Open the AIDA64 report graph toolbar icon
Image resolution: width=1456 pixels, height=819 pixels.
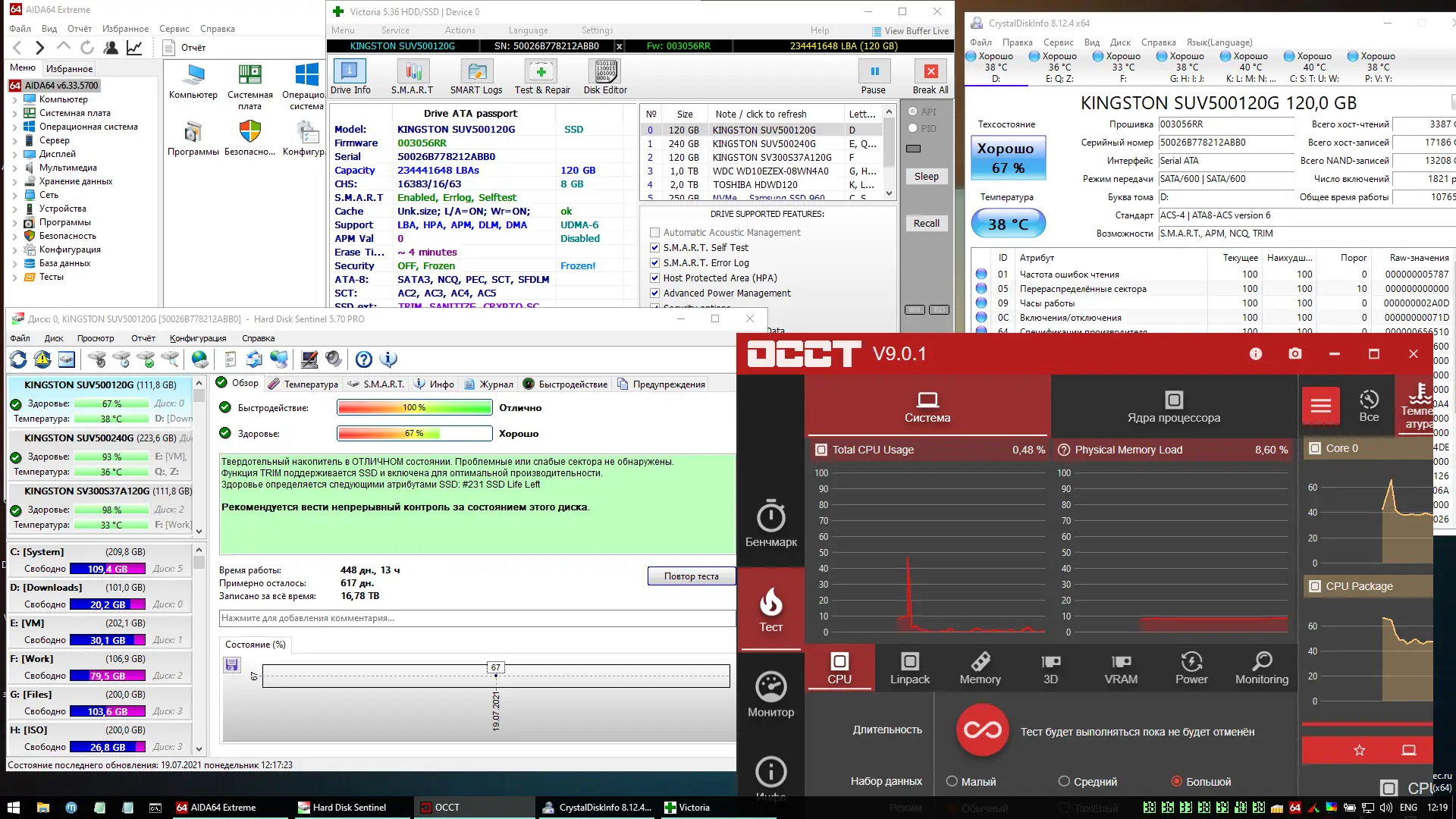134,48
